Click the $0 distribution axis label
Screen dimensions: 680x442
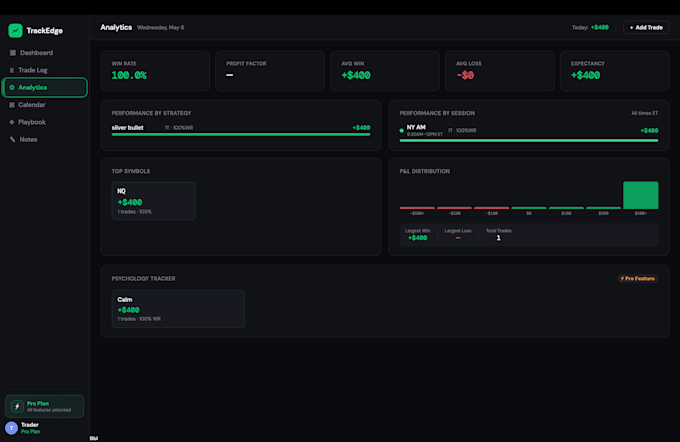(x=529, y=213)
